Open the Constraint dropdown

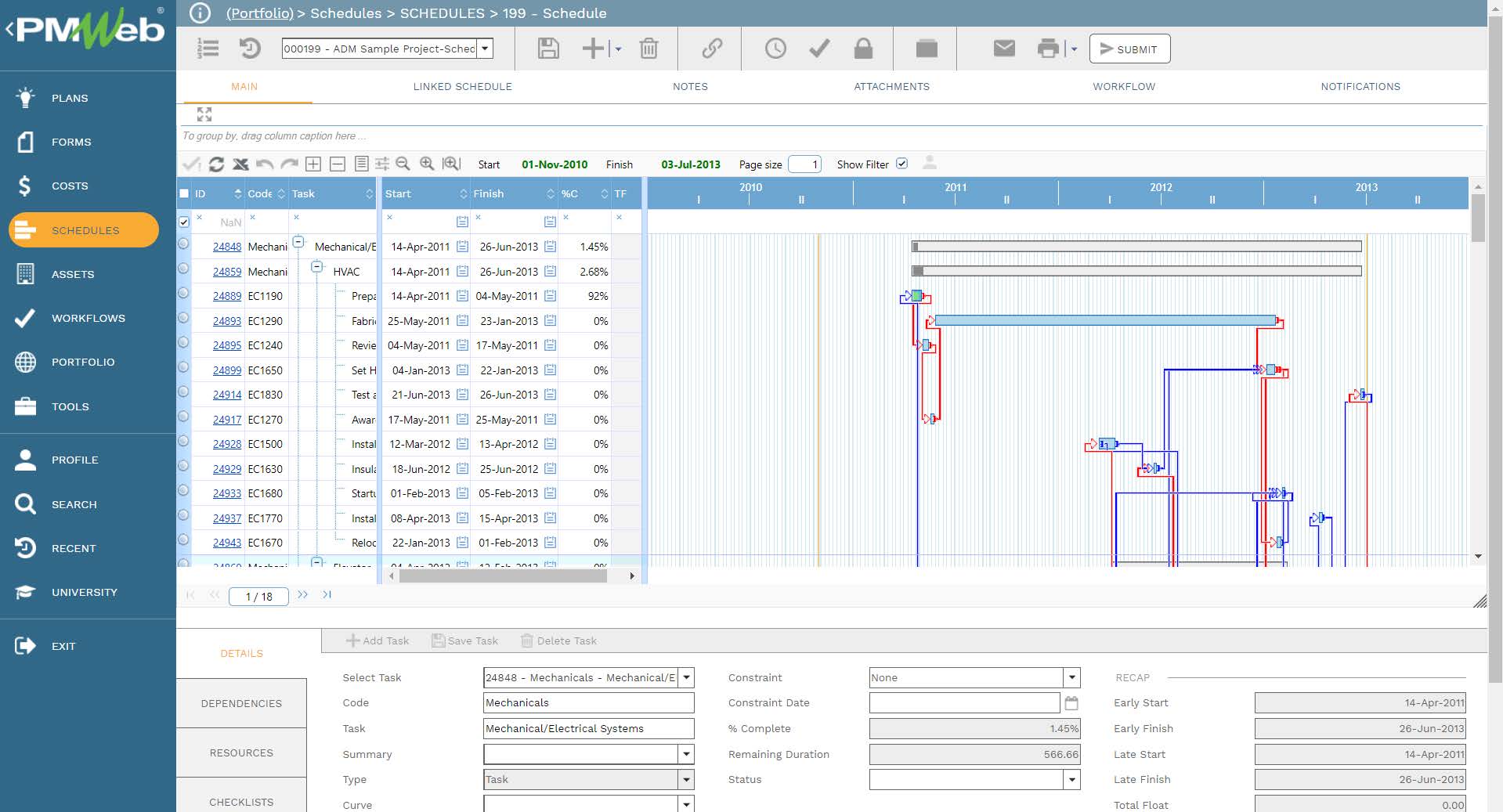coord(1071,677)
